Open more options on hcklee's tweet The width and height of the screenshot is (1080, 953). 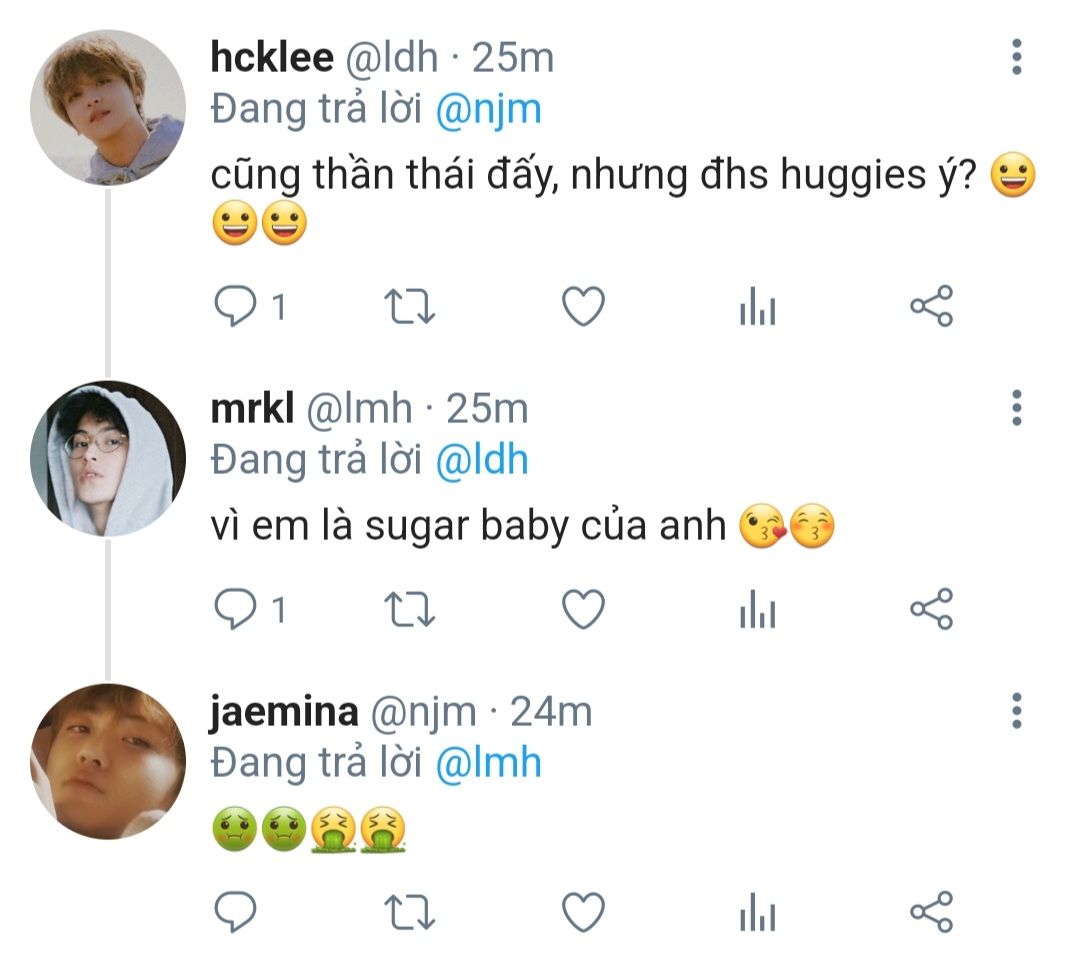1016,58
